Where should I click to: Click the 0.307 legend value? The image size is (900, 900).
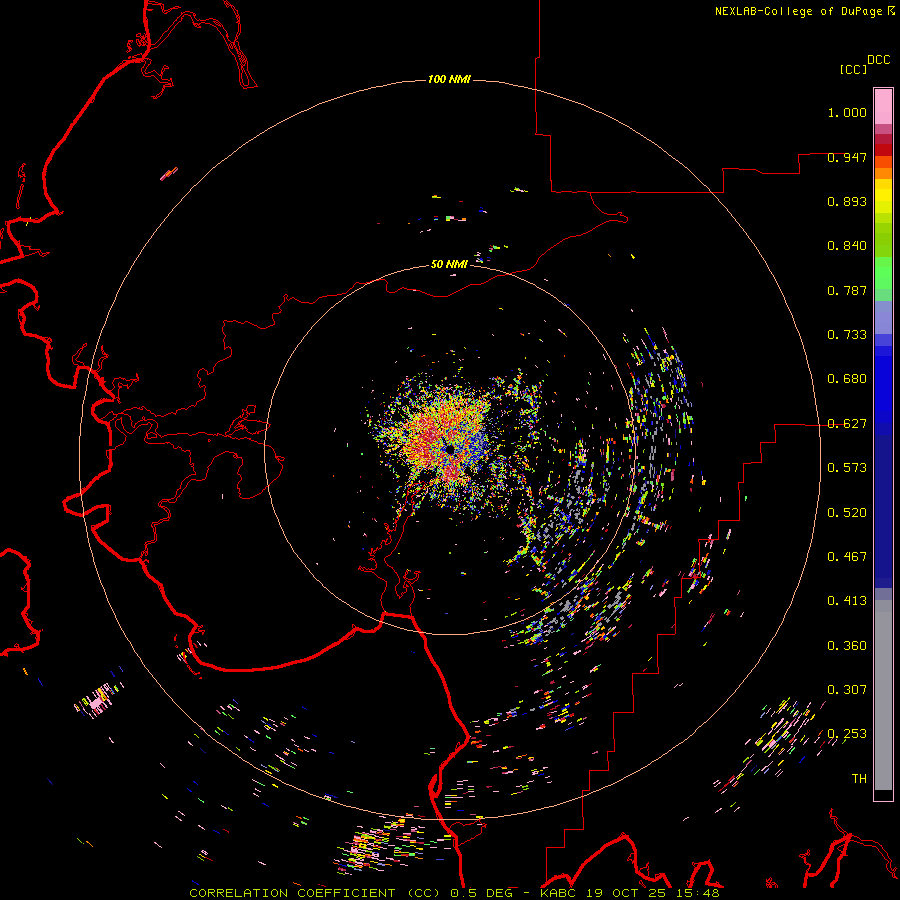(x=847, y=690)
